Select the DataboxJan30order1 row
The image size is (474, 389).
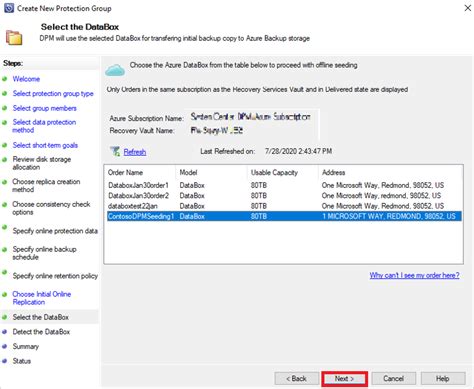[x=284, y=185]
